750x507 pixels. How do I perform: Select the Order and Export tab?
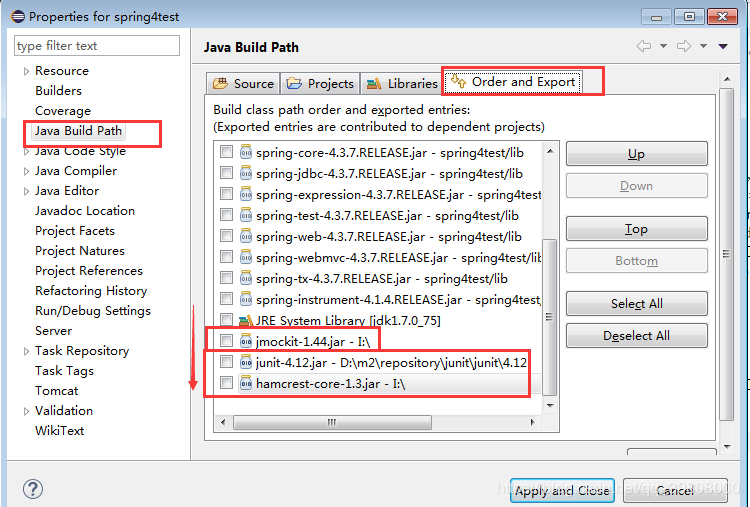point(513,82)
